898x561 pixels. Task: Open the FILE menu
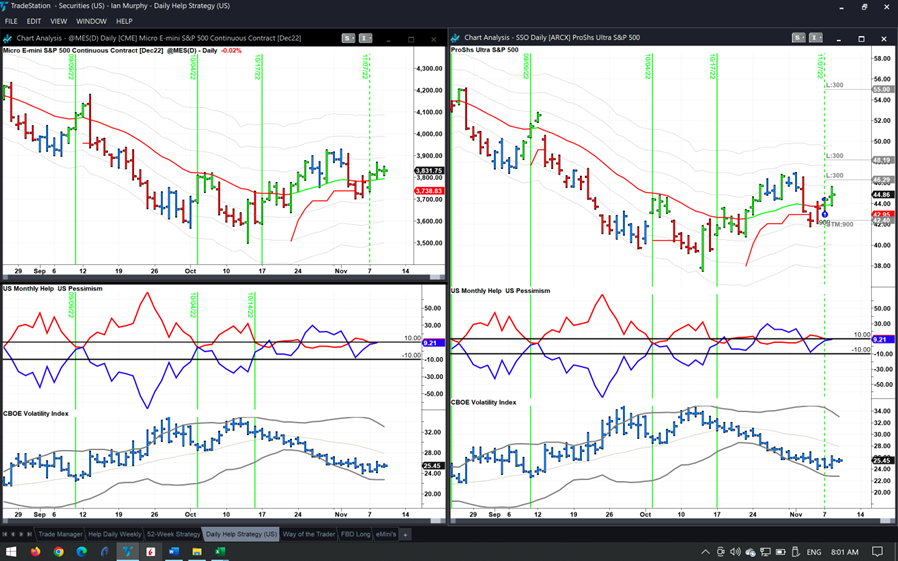point(11,21)
